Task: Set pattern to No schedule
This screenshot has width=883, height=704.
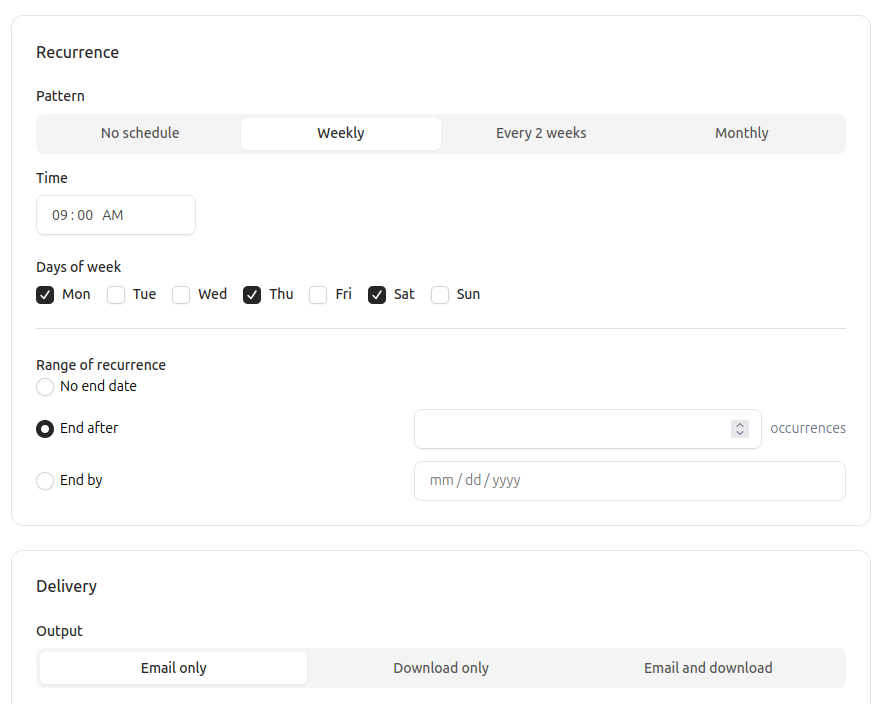Action: pos(140,133)
